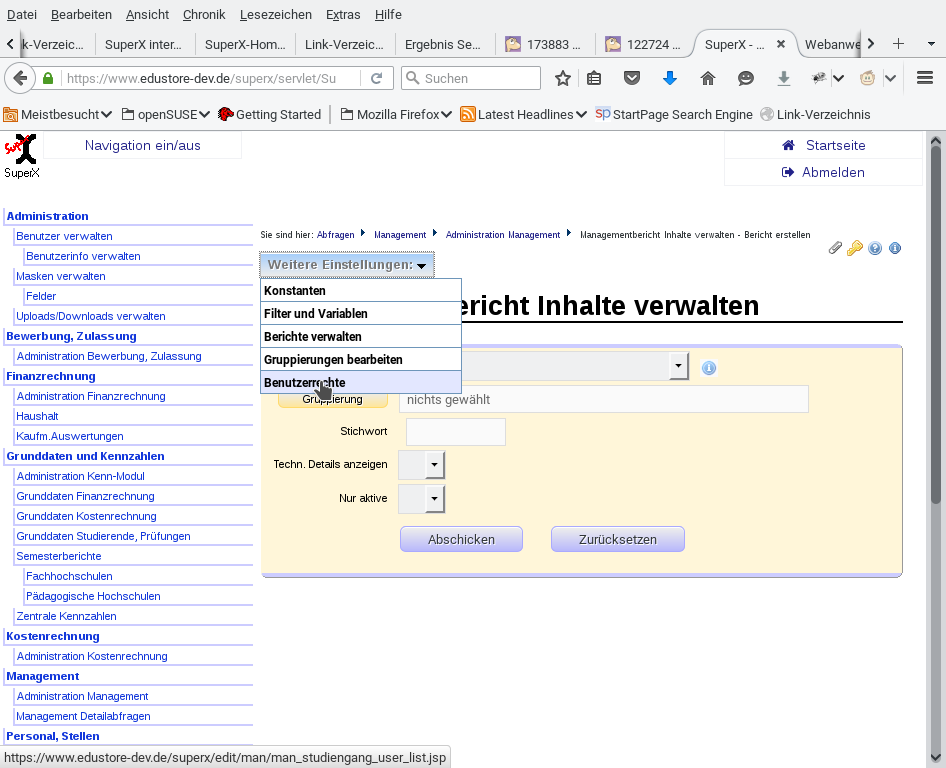Reload the page with the refresh icon

(376, 78)
